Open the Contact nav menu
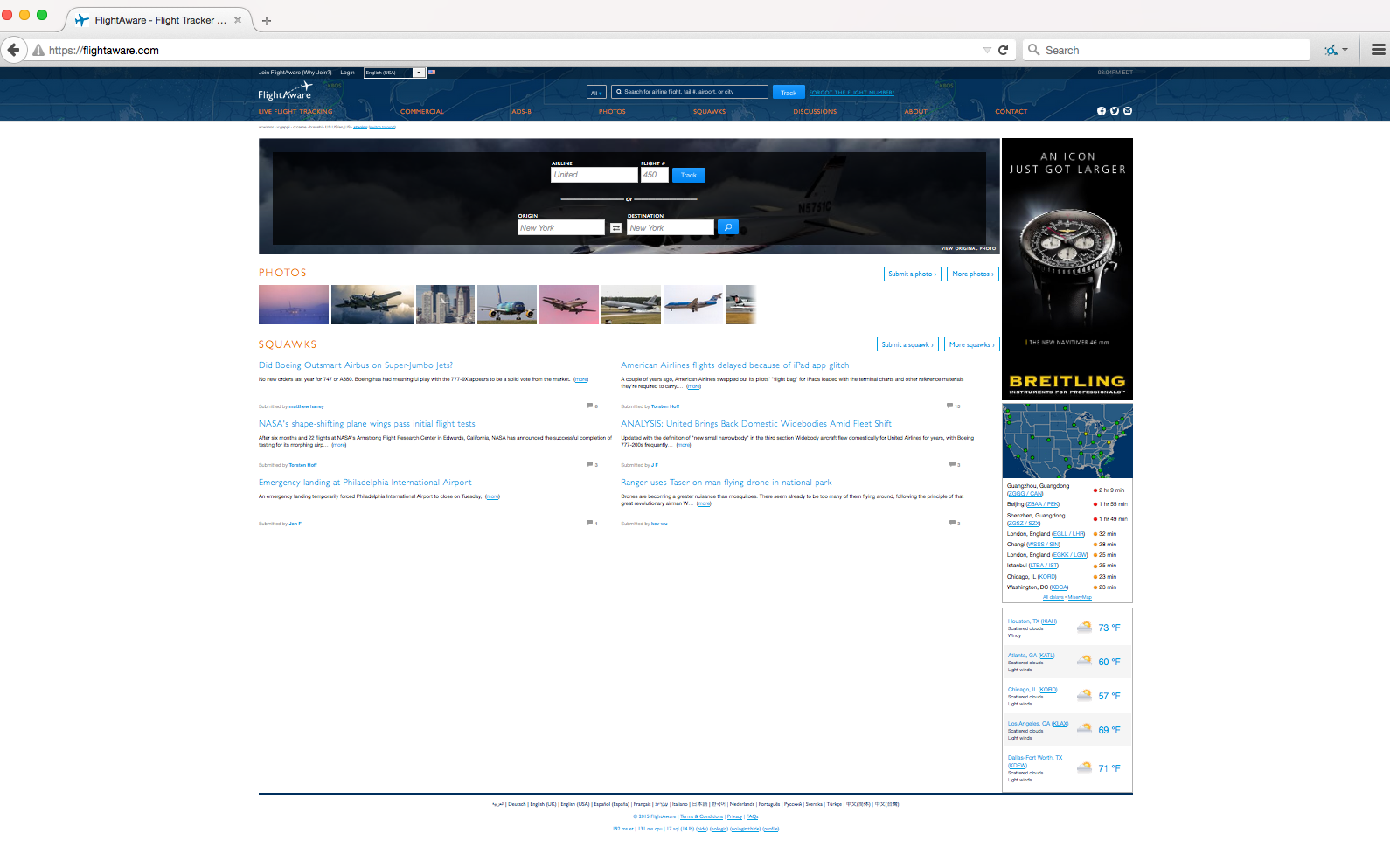The height and width of the screenshot is (868, 1390). tap(1011, 112)
